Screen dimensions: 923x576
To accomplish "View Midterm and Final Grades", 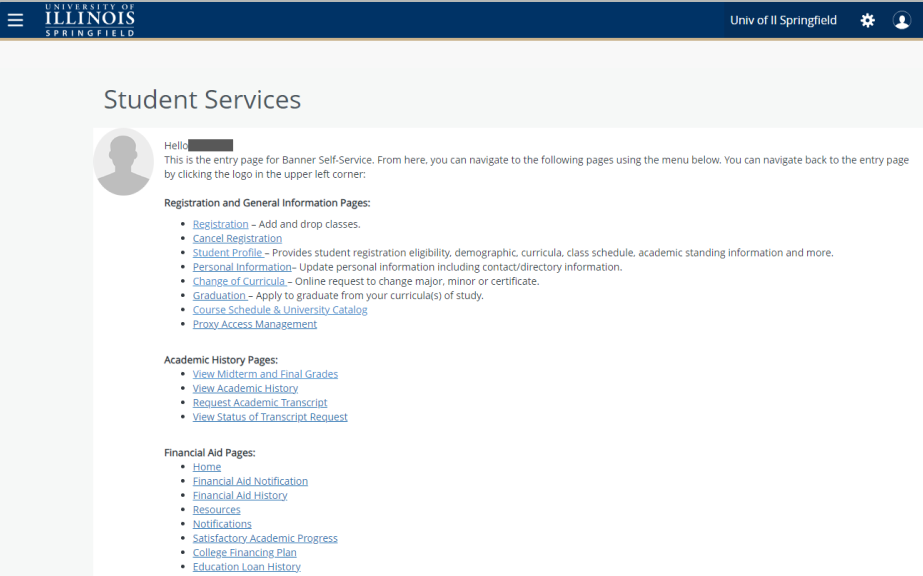I will pos(265,373).
